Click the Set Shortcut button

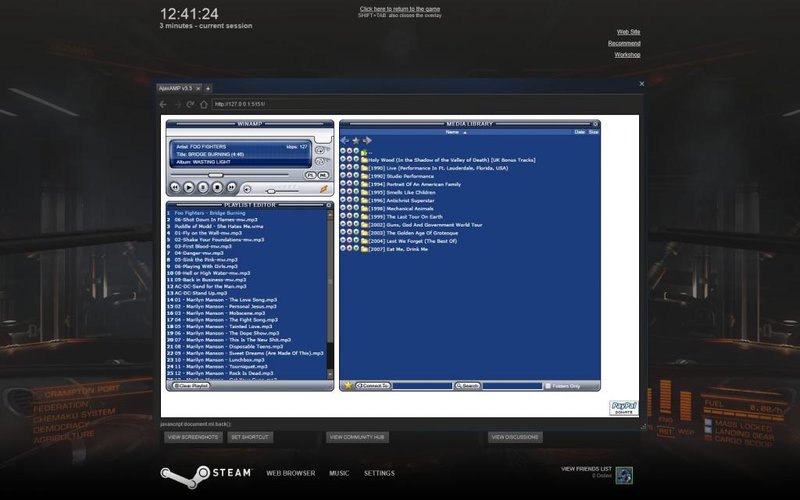coord(250,437)
